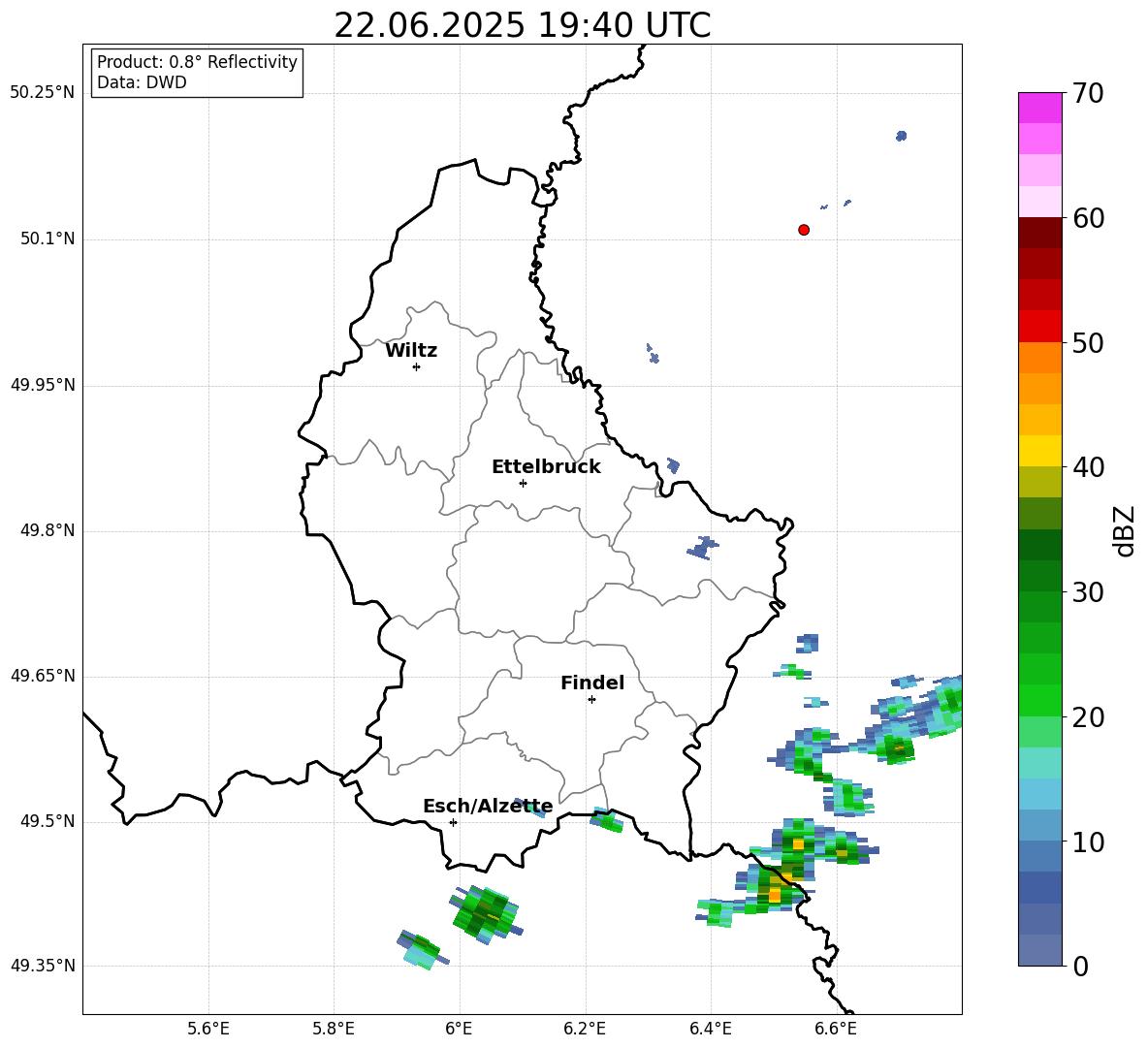1148x1048 pixels.
Task: Click the 49.35°N latitude label
Action: coord(42,966)
